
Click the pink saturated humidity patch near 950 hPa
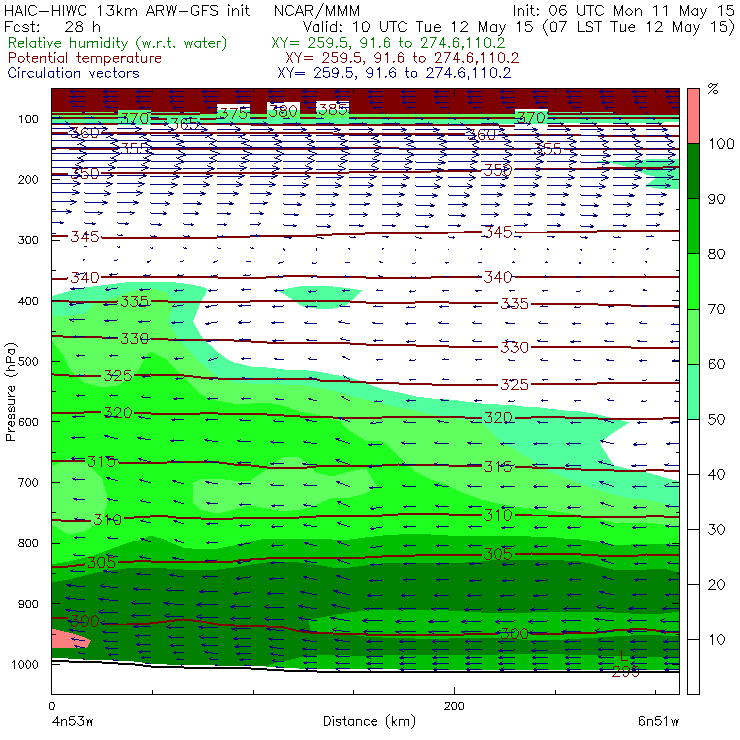69,639
